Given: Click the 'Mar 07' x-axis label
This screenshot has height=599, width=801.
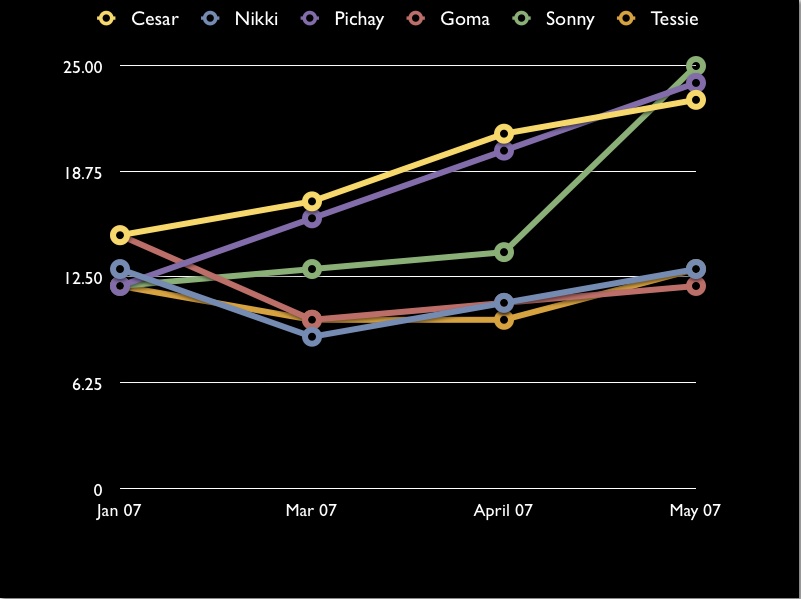Looking at the screenshot, I should 312,511.
